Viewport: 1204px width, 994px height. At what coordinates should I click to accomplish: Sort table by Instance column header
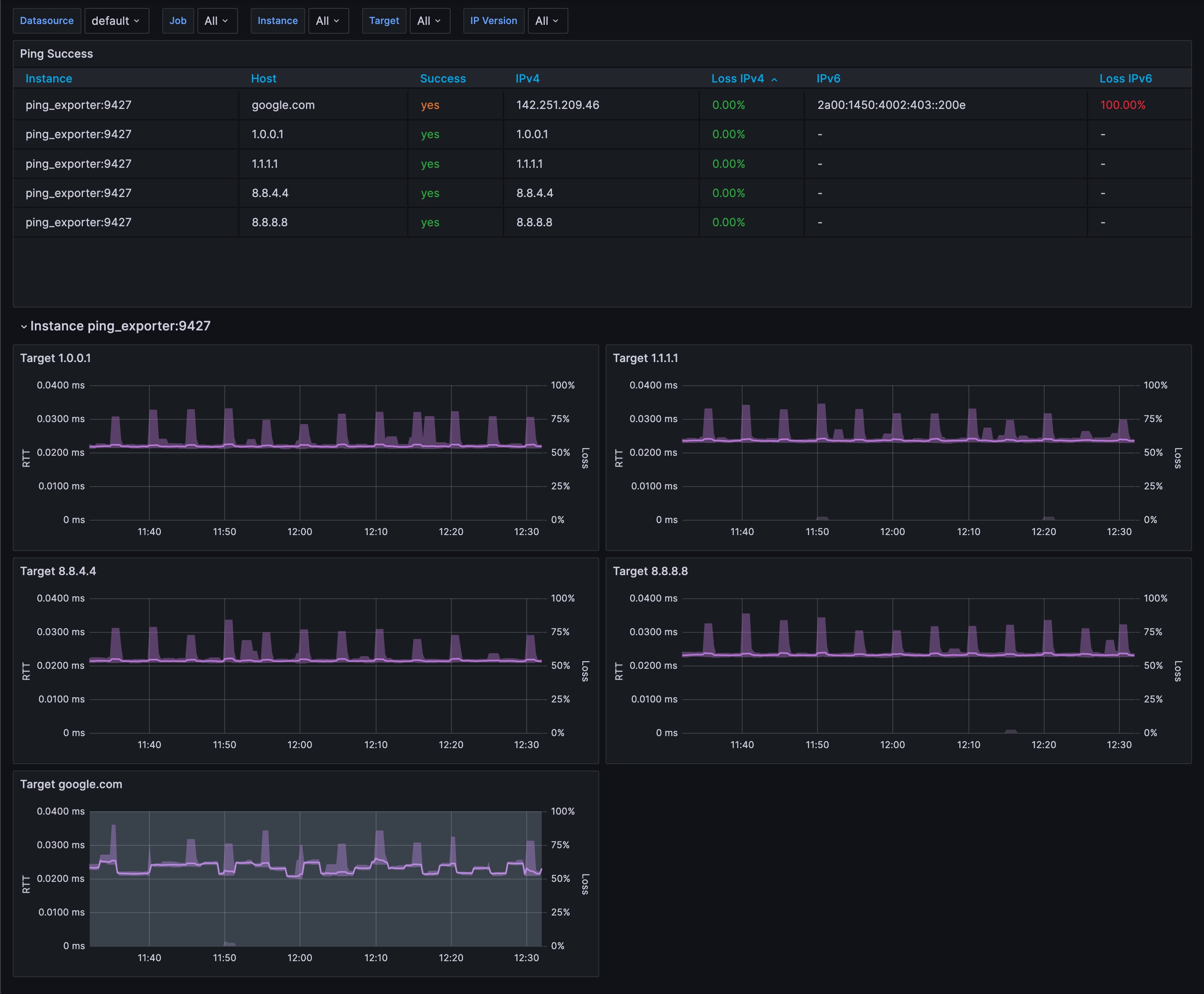point(48,78)
